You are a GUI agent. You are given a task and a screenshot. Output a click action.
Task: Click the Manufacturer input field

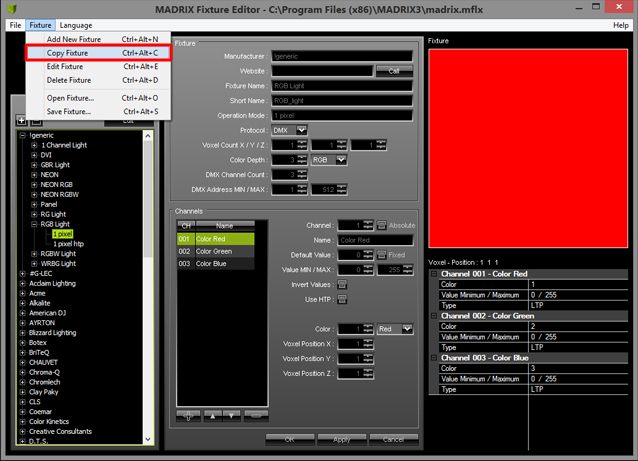tap(342, 56)
